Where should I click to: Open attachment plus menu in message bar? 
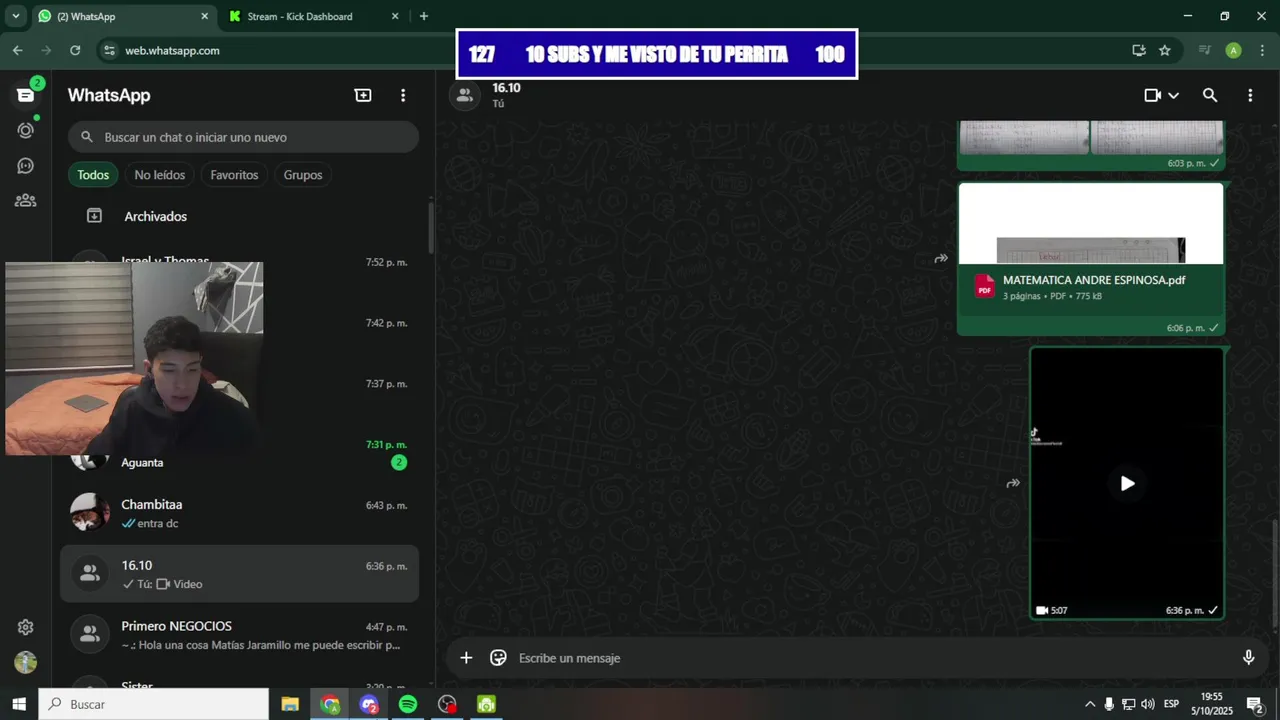(466, 658)
